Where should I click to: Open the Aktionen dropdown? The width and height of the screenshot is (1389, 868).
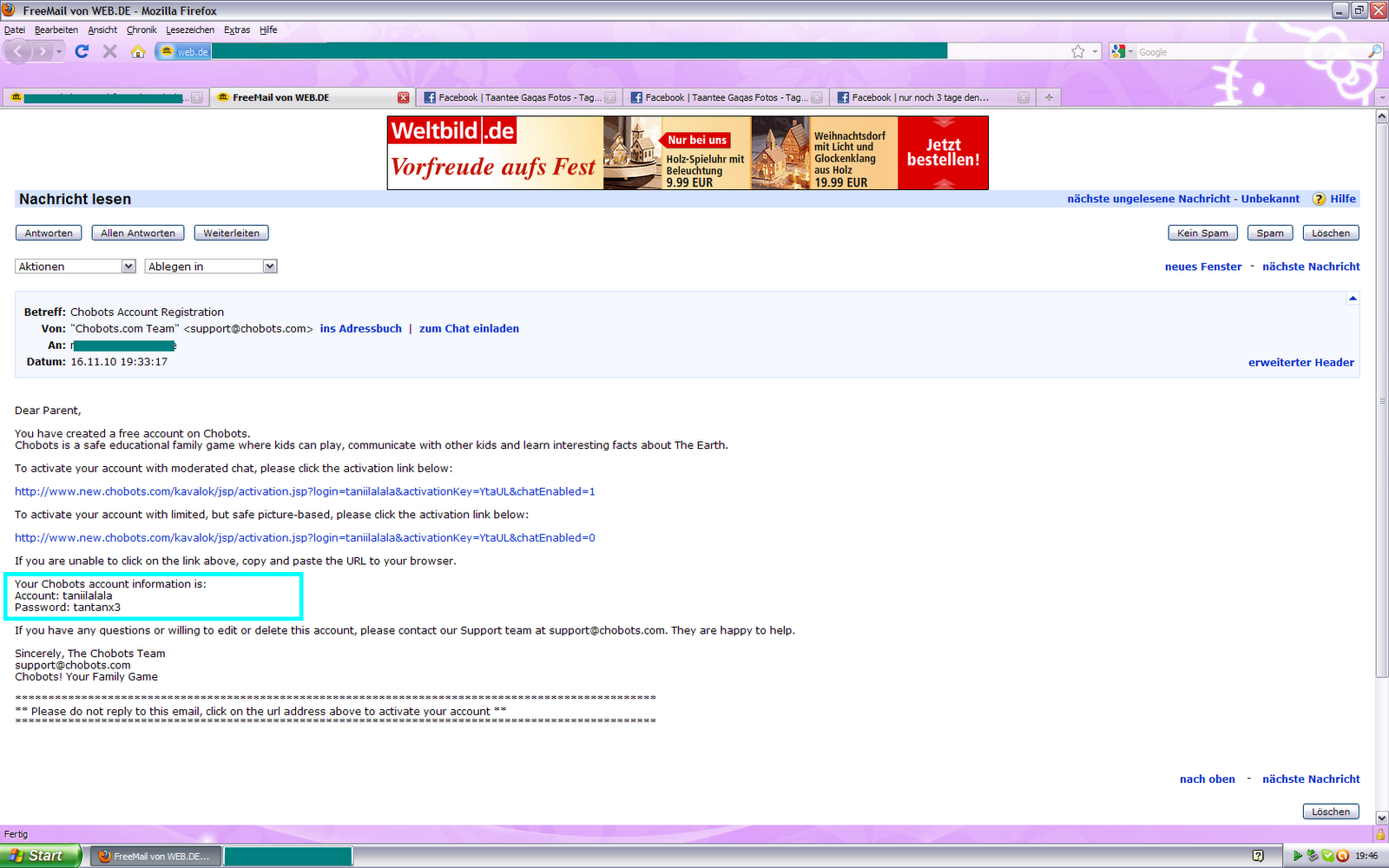(76, 266)
